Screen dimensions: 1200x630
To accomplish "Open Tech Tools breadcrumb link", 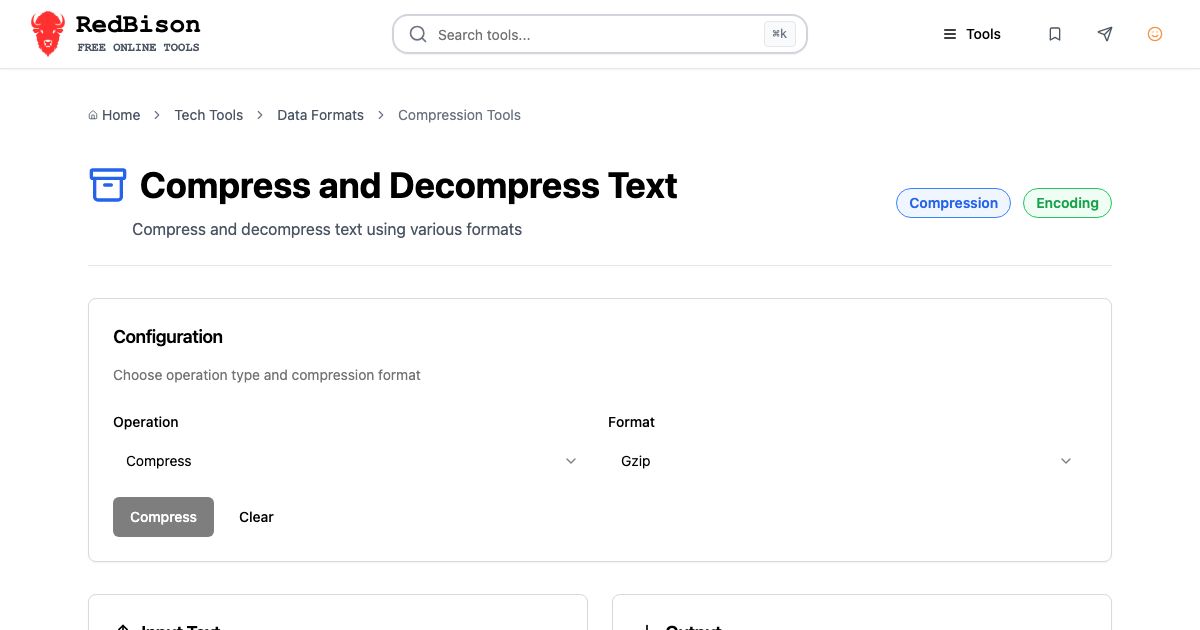I will click(209, 115).
